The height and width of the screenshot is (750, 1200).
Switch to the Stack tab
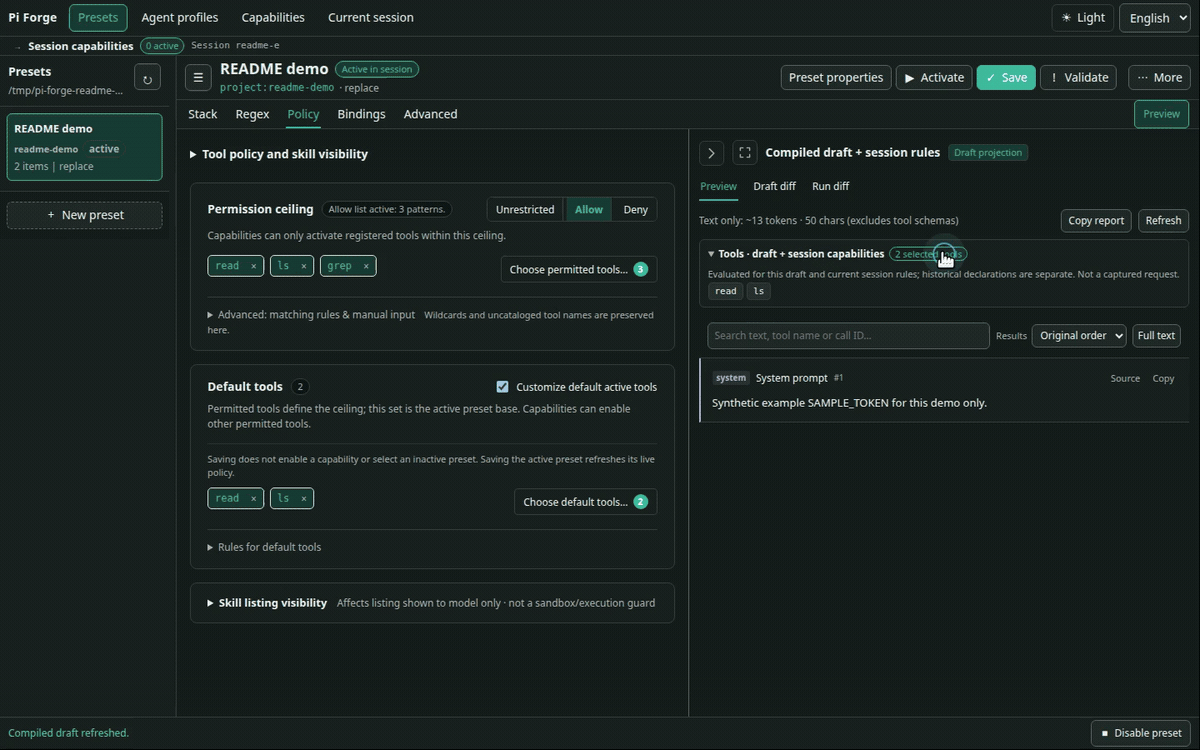pos(202,114)
